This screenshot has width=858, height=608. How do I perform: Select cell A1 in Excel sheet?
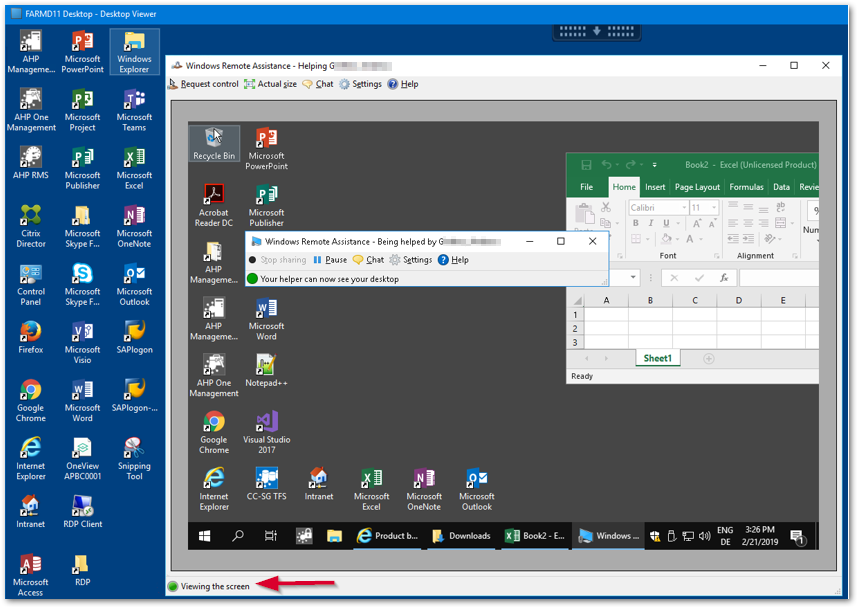(x=606, y=315)
